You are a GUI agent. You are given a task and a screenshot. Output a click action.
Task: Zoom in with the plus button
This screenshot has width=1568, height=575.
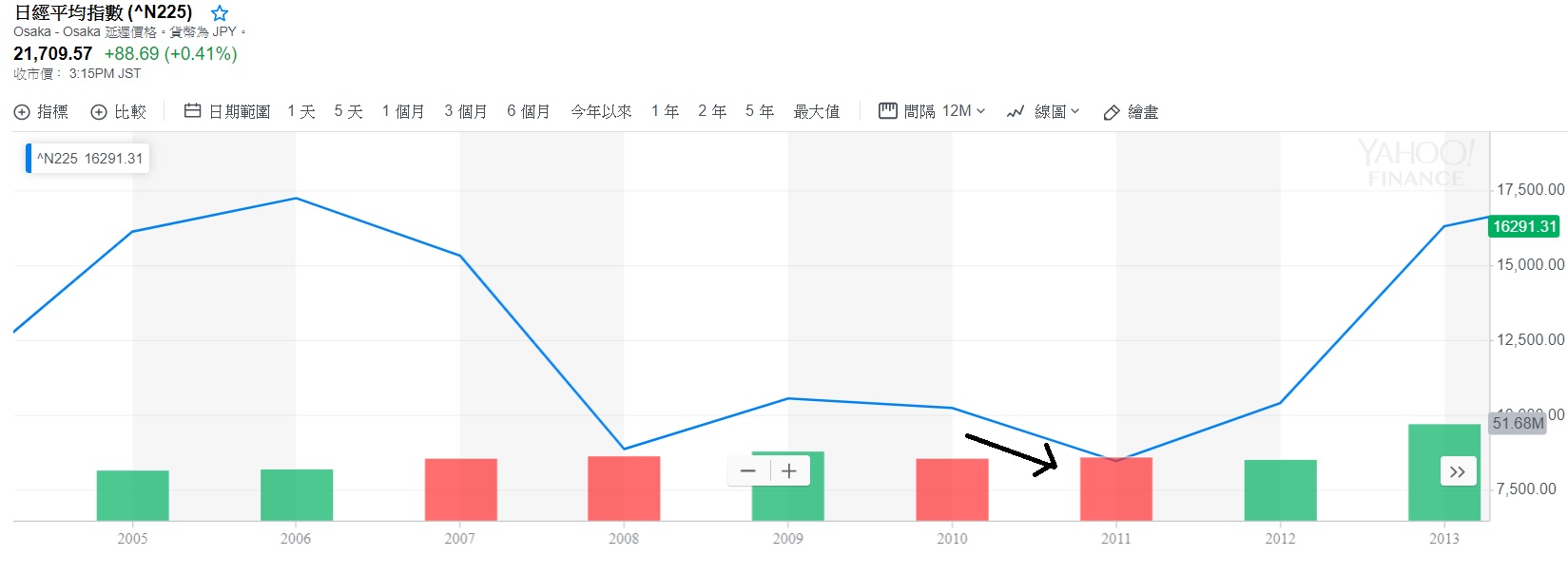789,470
